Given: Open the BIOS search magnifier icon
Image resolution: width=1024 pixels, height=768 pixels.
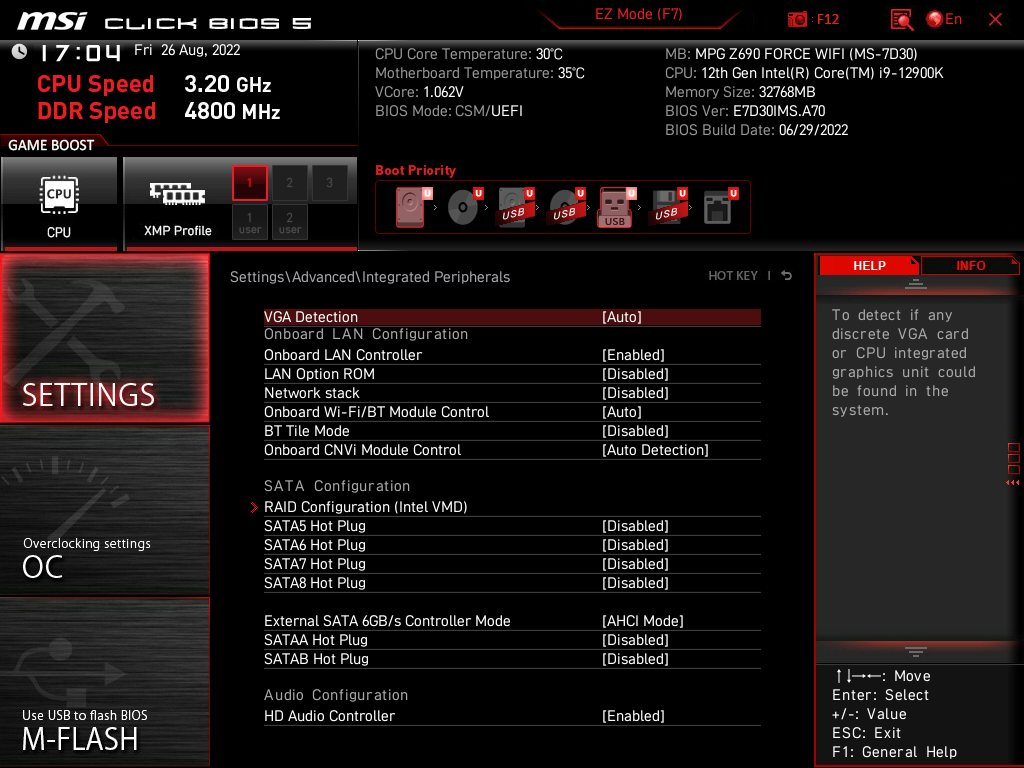Looking at the screenshot, I should 901,20.
